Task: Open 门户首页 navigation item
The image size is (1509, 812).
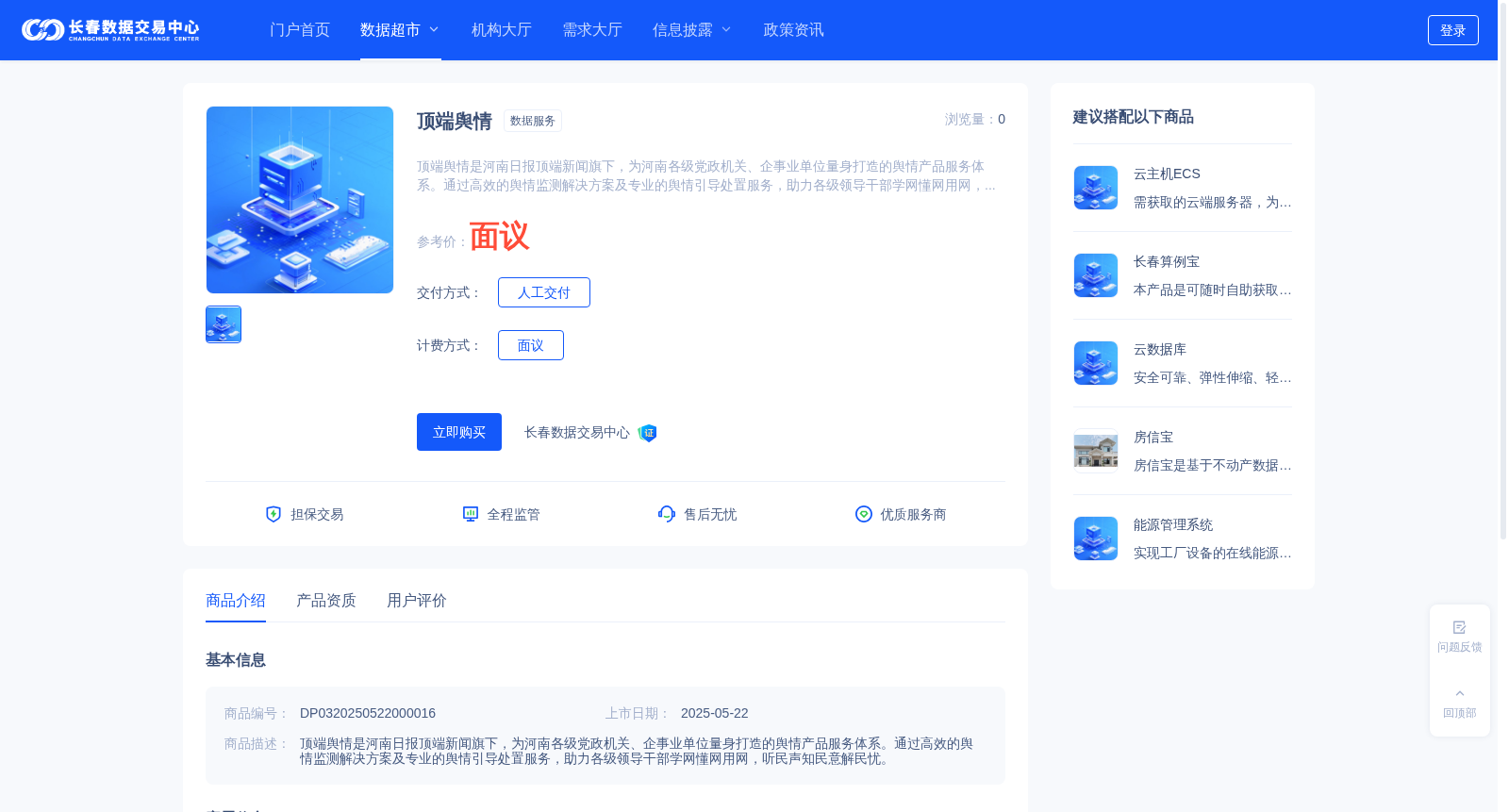Action: (x=300, y=30)
